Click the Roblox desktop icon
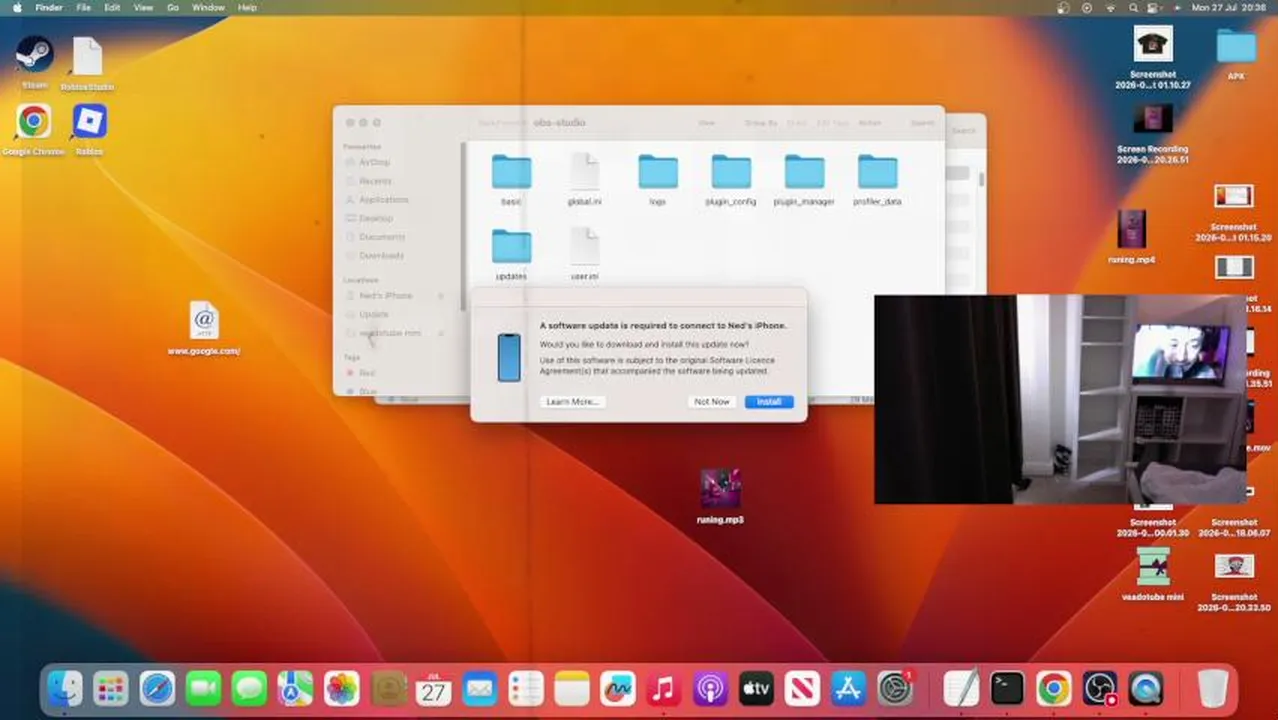 coord(89,121)
